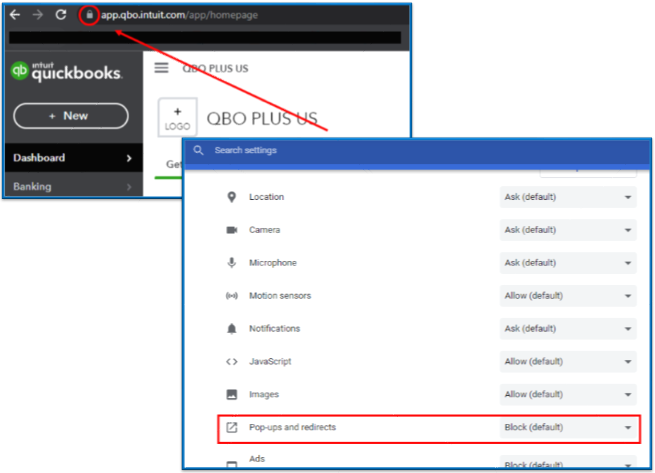The height and width of the screenshot is (473, 655).
Task: Click the QBO PLUS US header title
Action: pyautogui.click(x=216, y=69)
